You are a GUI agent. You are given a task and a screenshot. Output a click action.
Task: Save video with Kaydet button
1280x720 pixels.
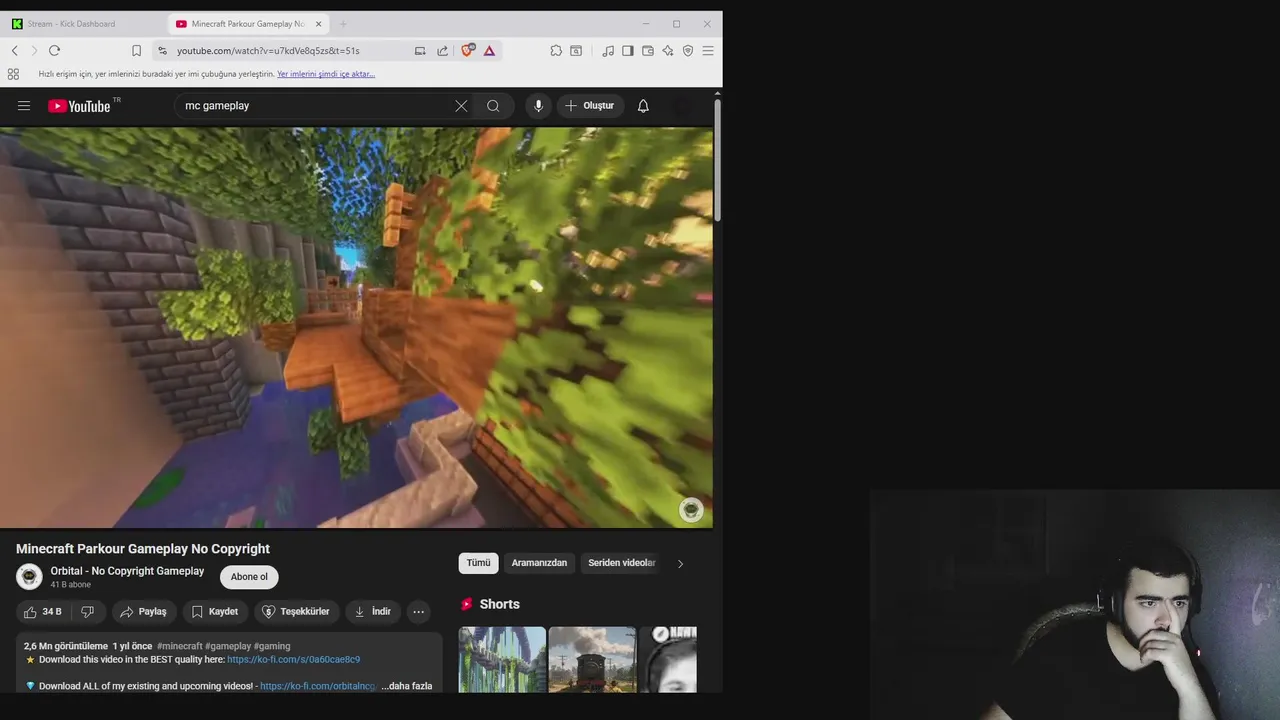215,612
